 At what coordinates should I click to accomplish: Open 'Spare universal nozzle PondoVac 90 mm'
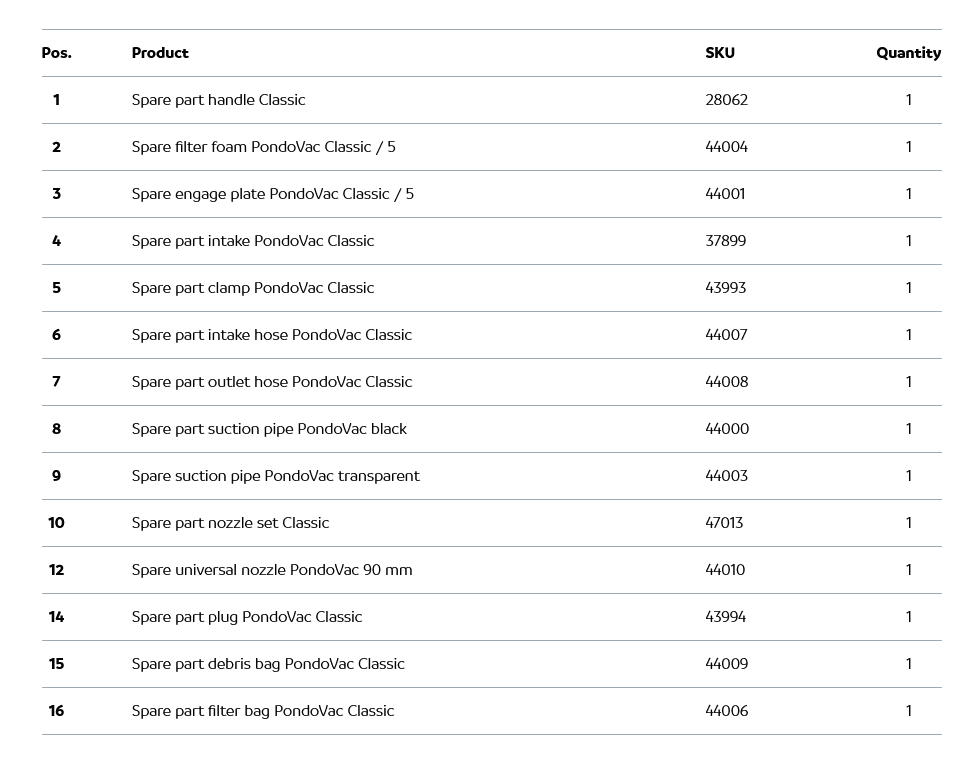[271, 570]
